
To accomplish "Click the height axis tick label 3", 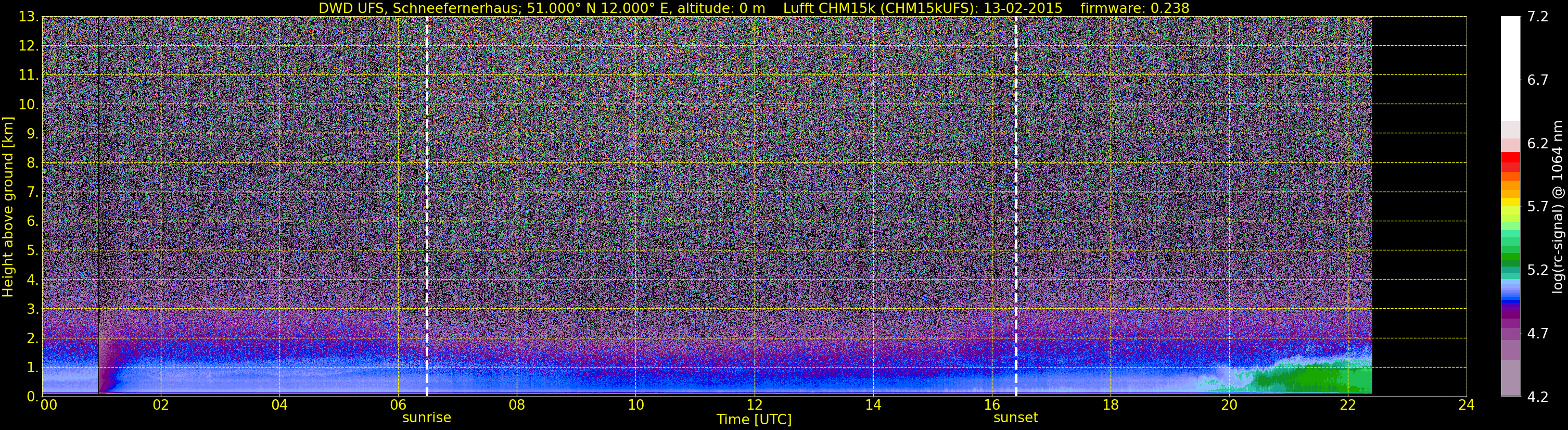I will 31,309.
